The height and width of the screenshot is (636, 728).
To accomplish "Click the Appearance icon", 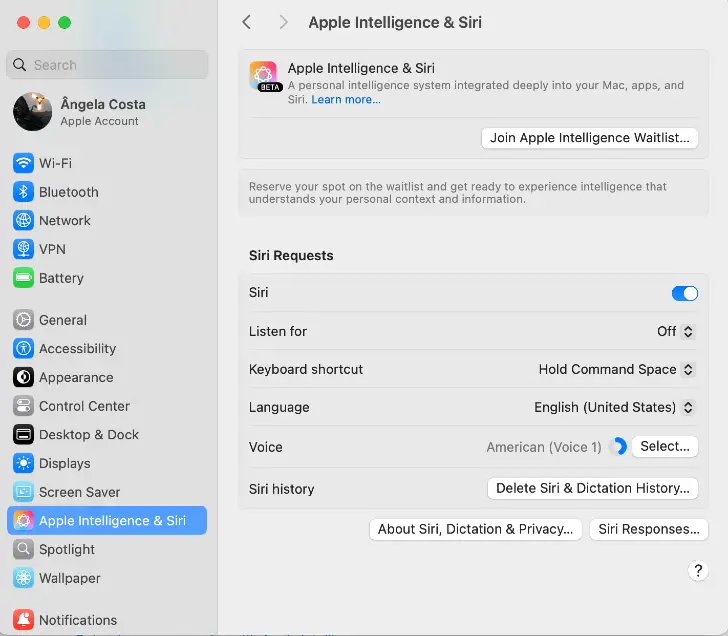I will click(x=23, y=377).
